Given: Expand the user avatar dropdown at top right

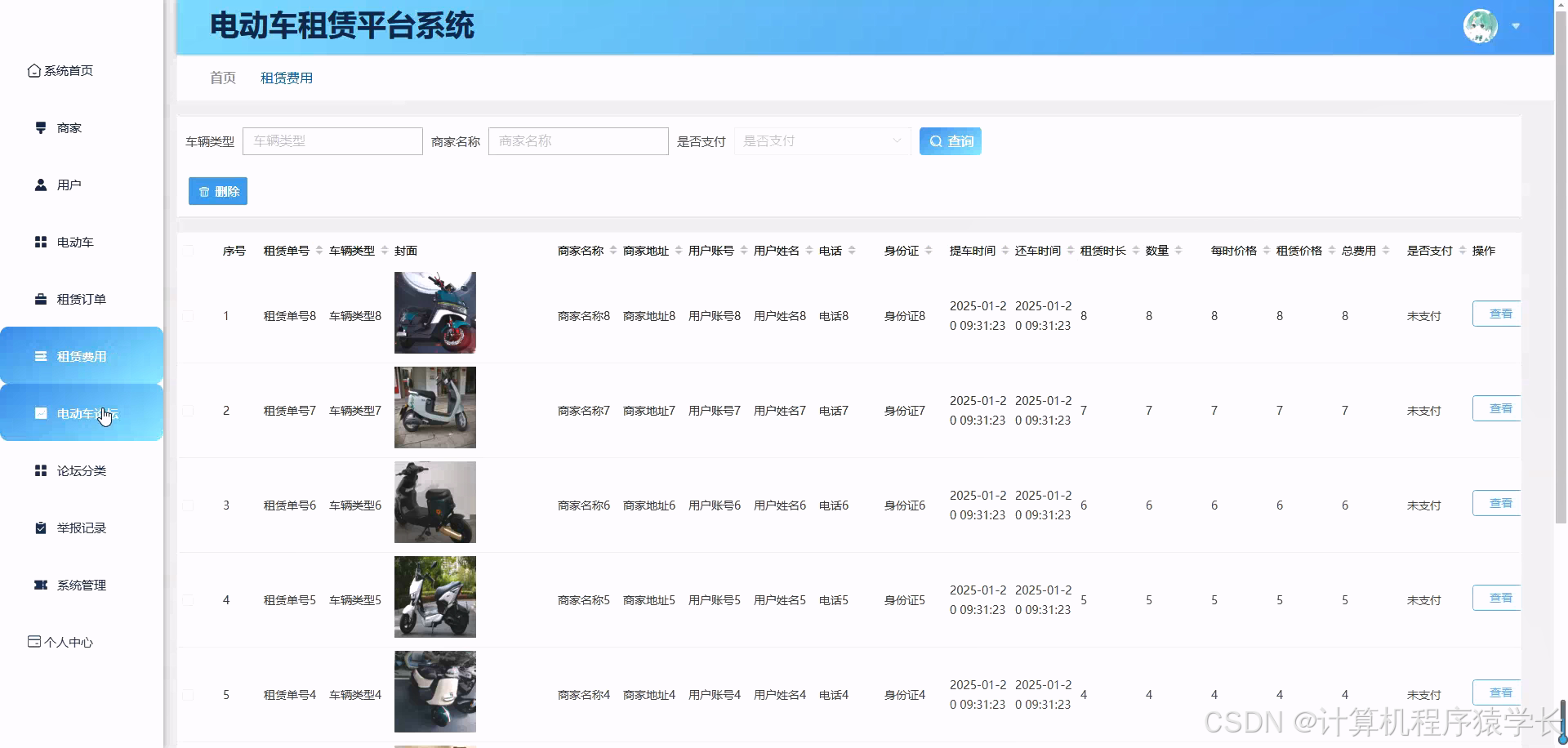Looking at the screenshot, I should [x=1517, y=26].
